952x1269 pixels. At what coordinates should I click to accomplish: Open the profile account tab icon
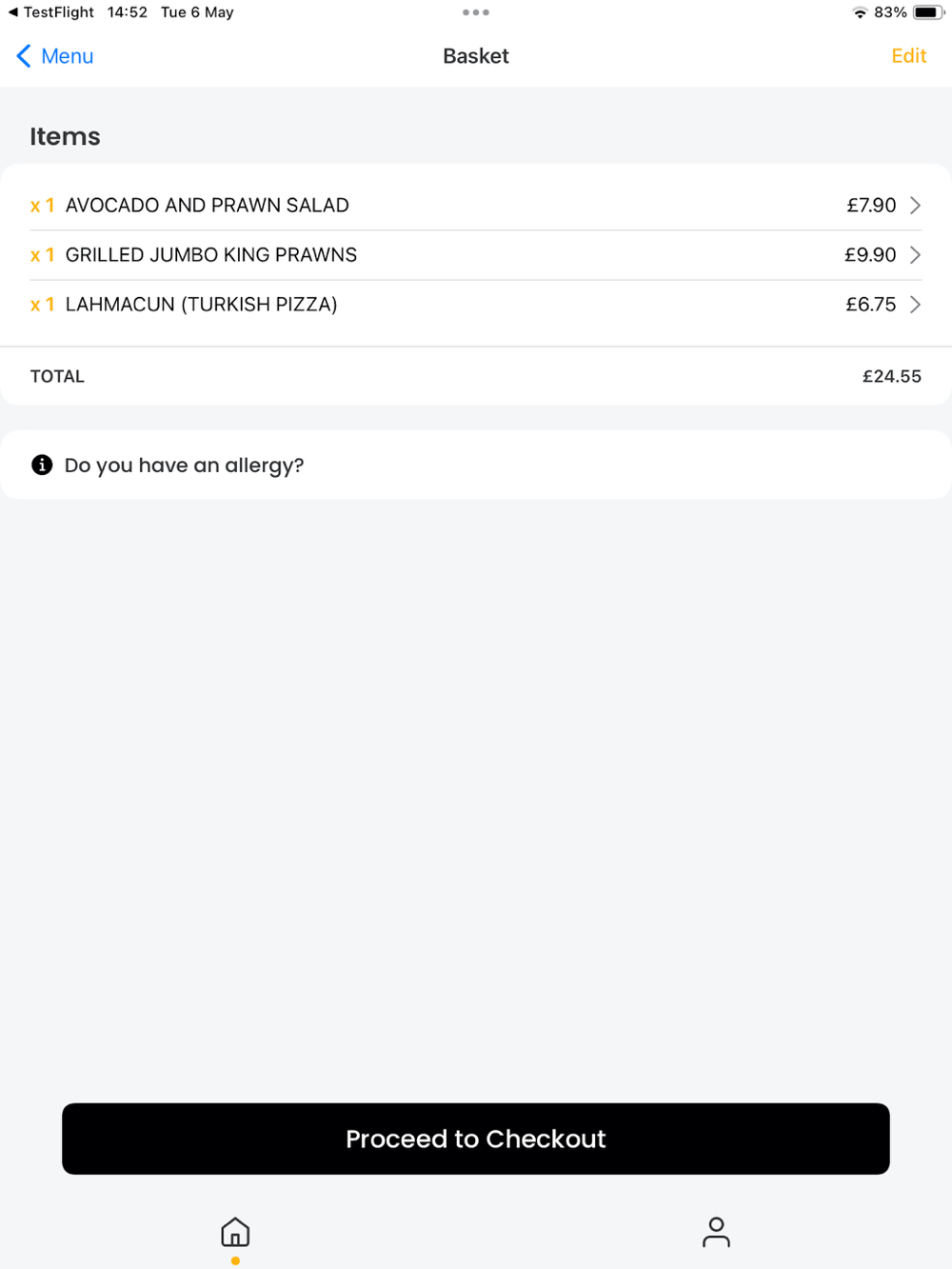pyautogui.click(x=716, y=1233)
